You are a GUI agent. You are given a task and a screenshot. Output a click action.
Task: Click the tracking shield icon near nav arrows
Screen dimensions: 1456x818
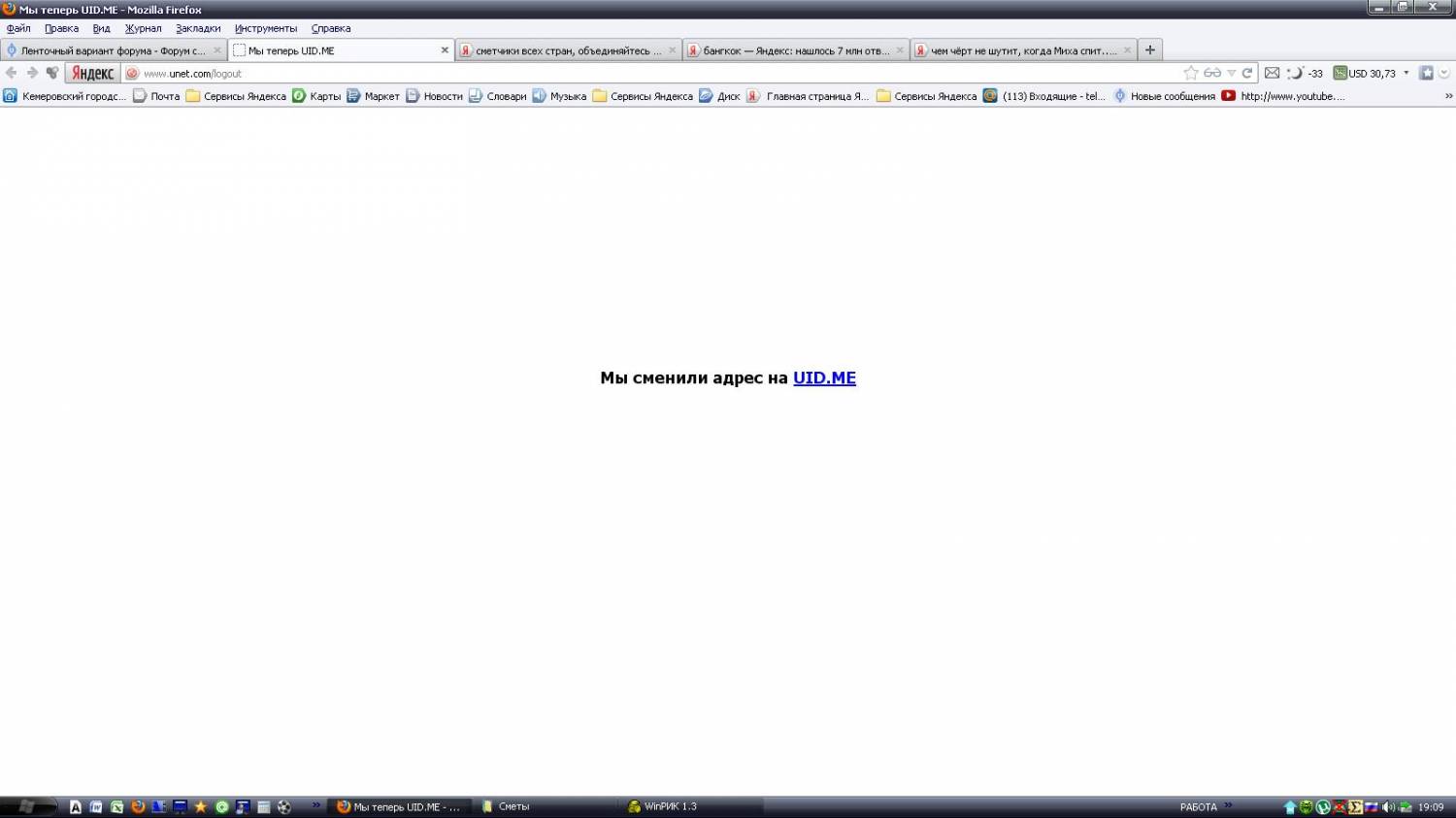(x=52, y=73)
